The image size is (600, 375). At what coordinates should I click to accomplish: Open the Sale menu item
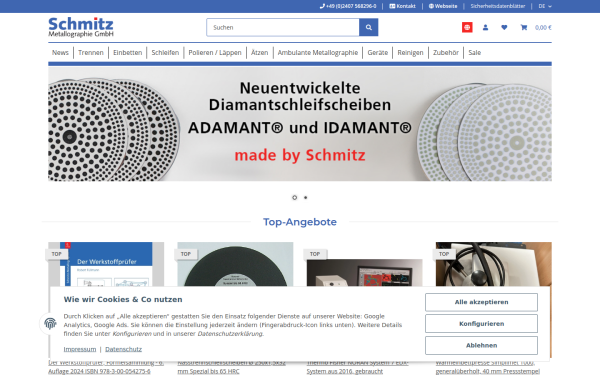[474, 52]
